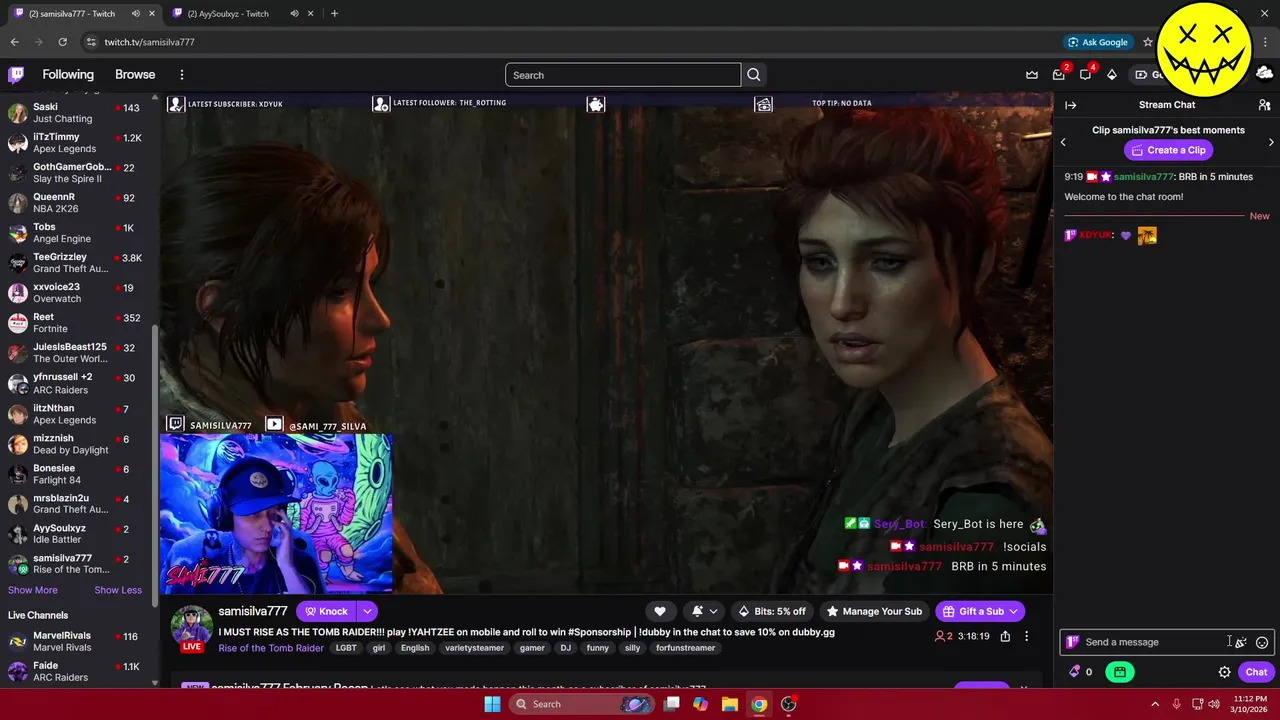Collapse the Stream Chat panel

click(1070, 105)
